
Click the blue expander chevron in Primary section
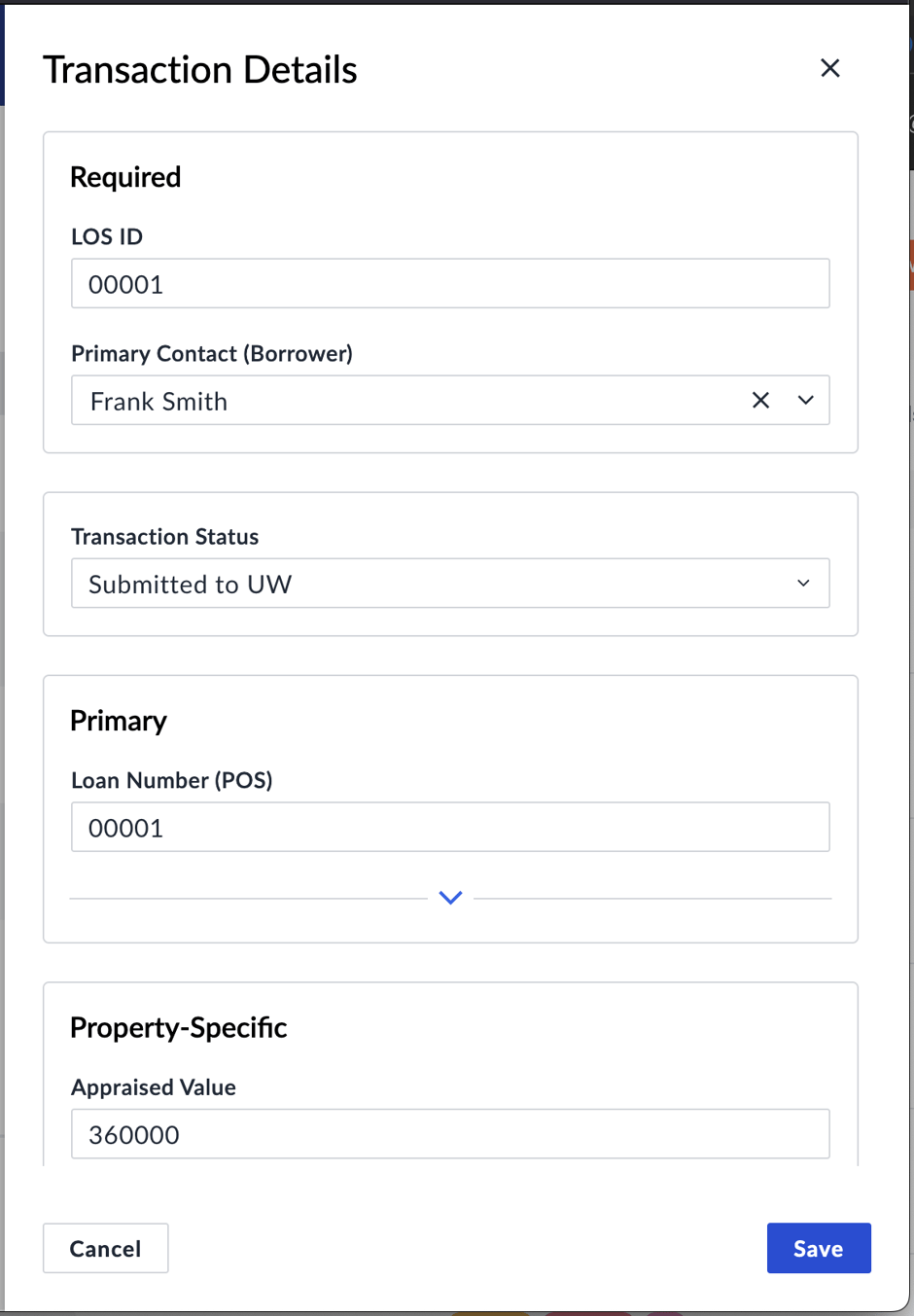[449, 897]
